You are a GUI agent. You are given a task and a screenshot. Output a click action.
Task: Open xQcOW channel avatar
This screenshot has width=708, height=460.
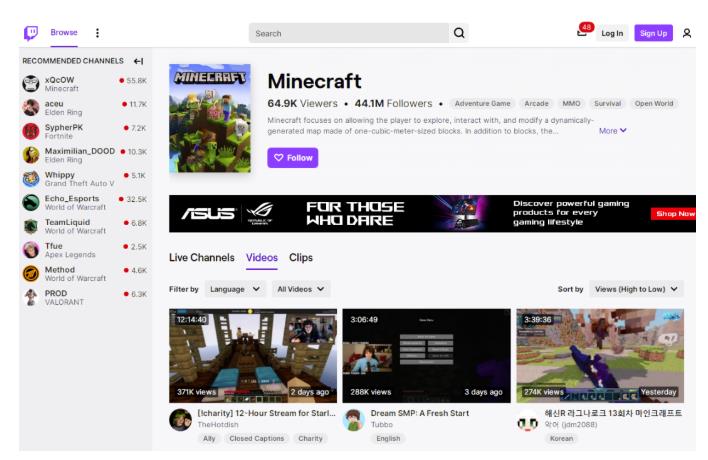pyautogui.click(x=31, y=84)
